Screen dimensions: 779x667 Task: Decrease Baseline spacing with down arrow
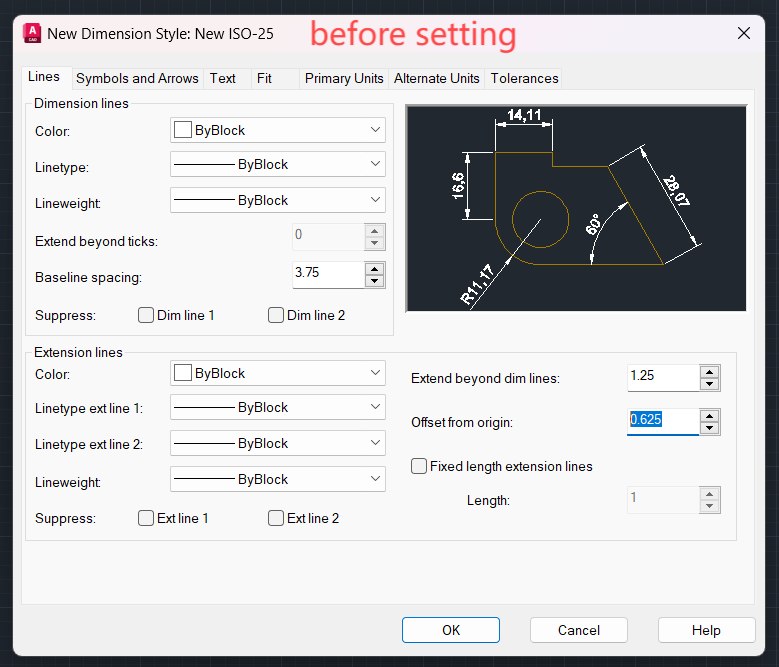point(374,281)
